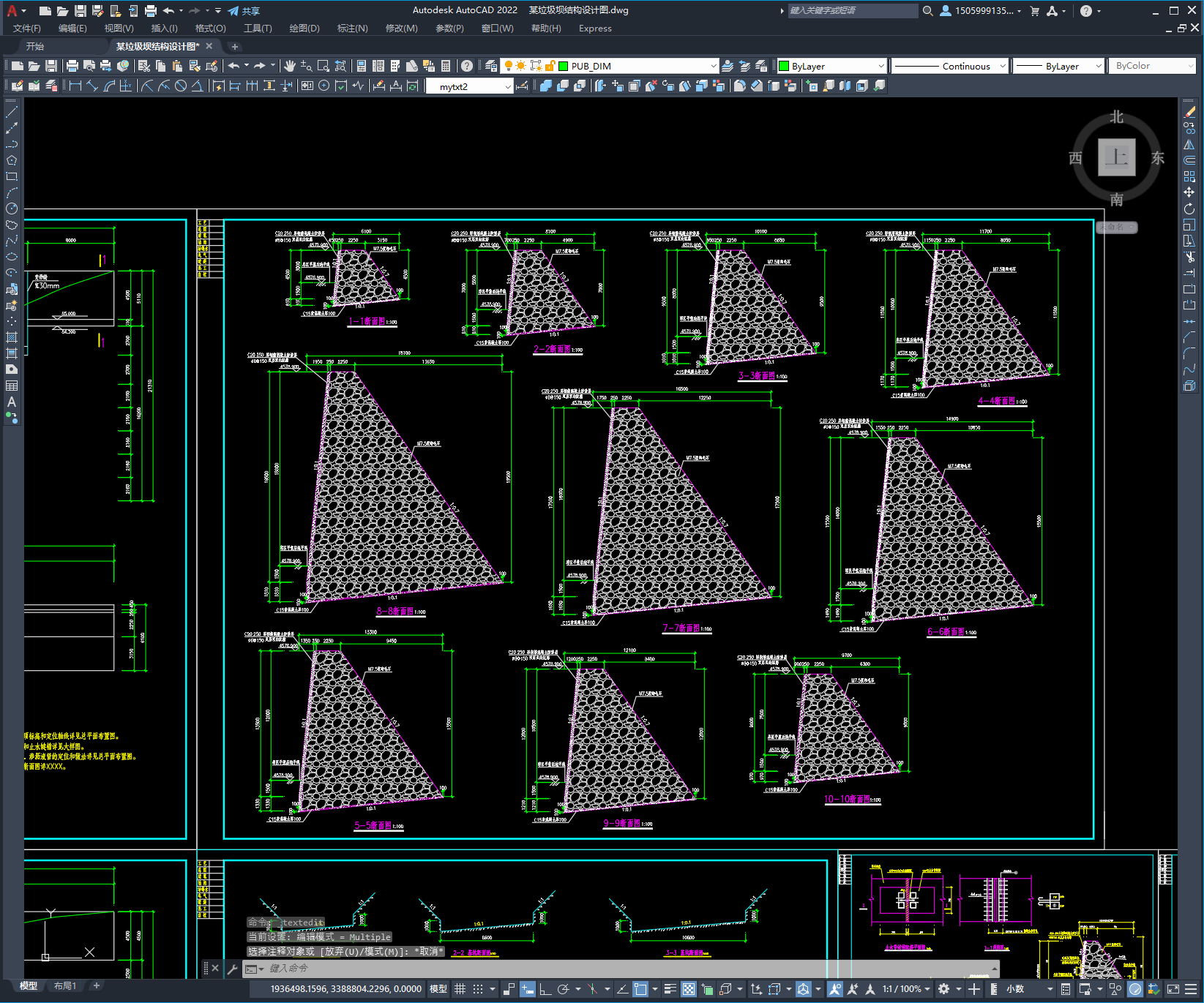1204x1003 pixels.
Task: Open the annotation scale 1:1 / 100% dropdown
Action: click(x=906, y=989)
